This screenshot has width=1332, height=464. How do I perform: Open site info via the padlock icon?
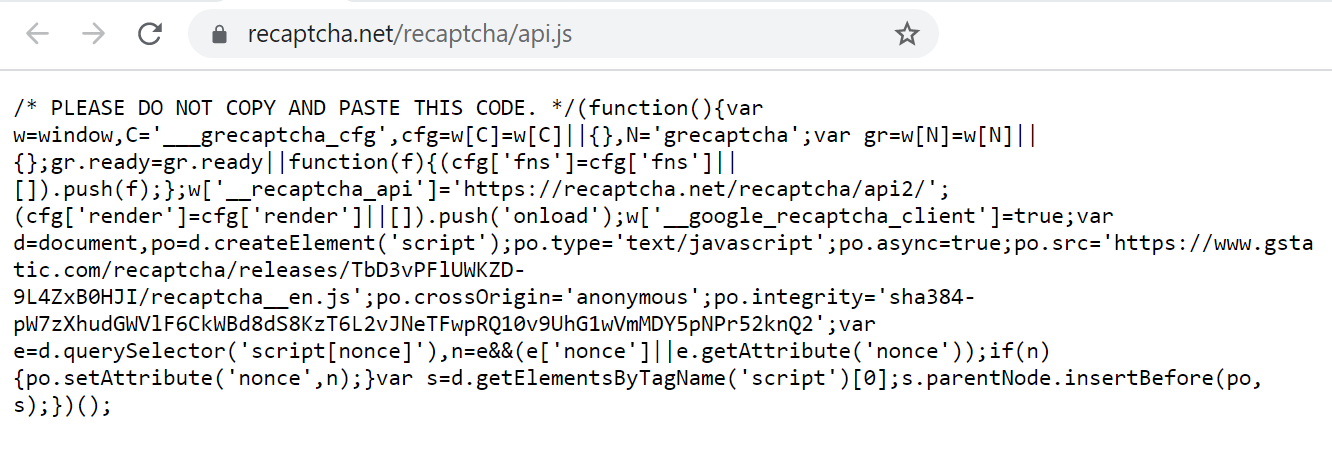(x=220, y=34)
